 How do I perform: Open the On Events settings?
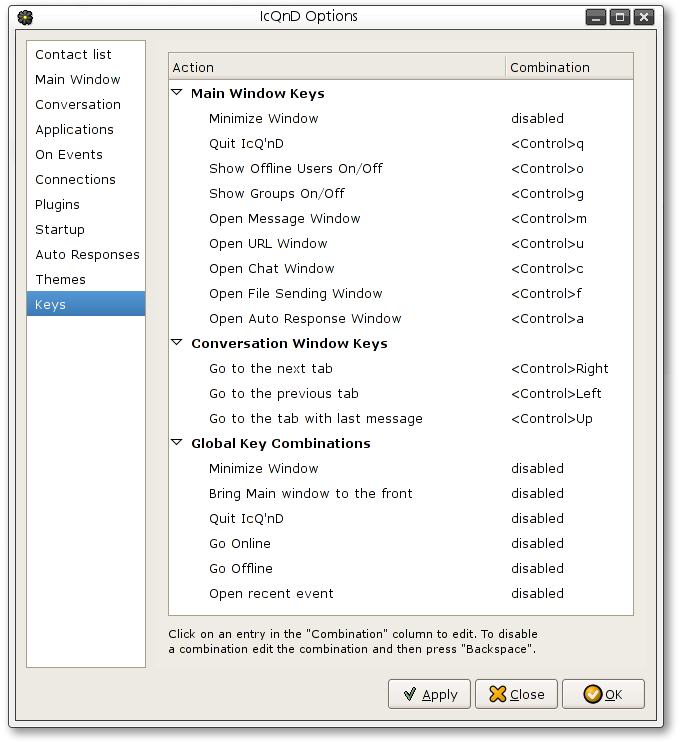68,155
